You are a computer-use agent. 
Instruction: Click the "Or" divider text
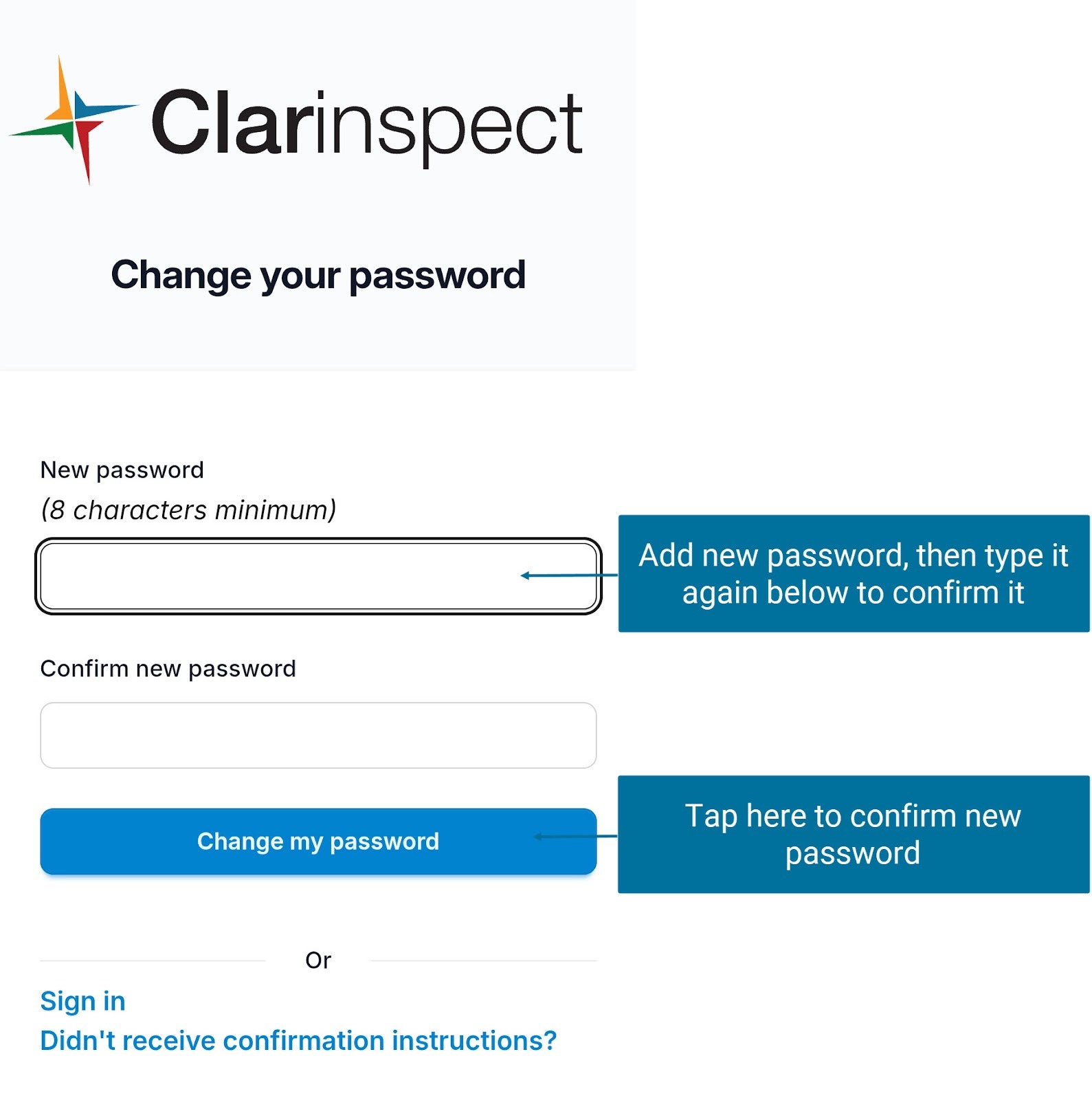[318, 960]
